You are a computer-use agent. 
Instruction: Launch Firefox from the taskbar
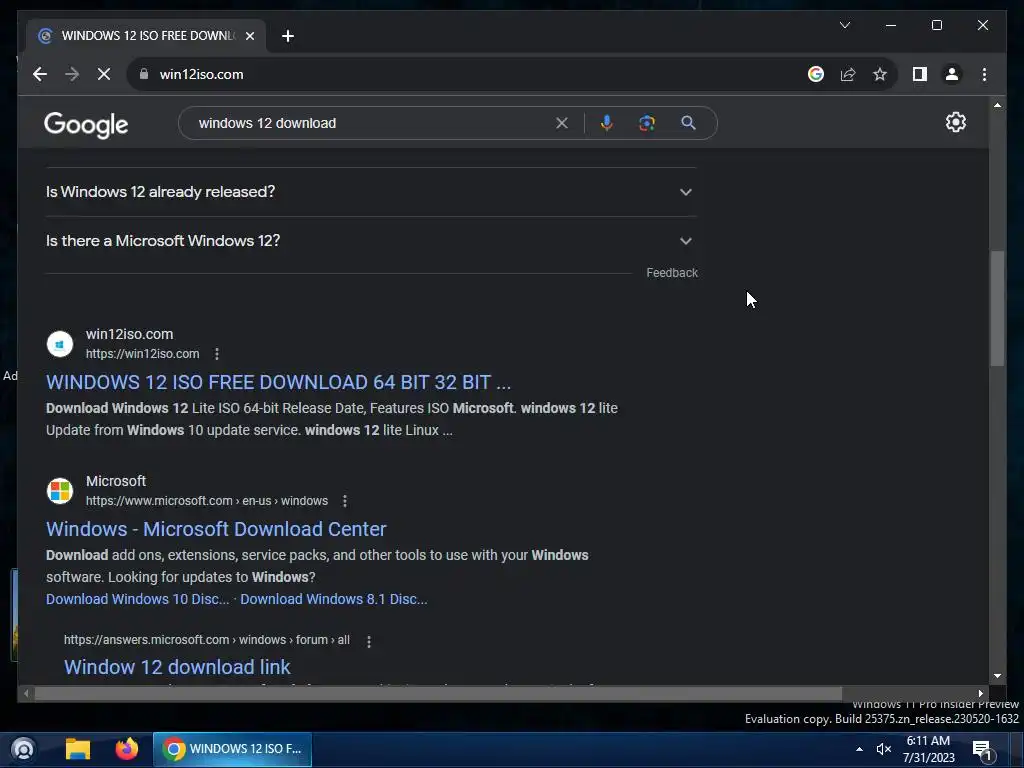coord(127,748)
